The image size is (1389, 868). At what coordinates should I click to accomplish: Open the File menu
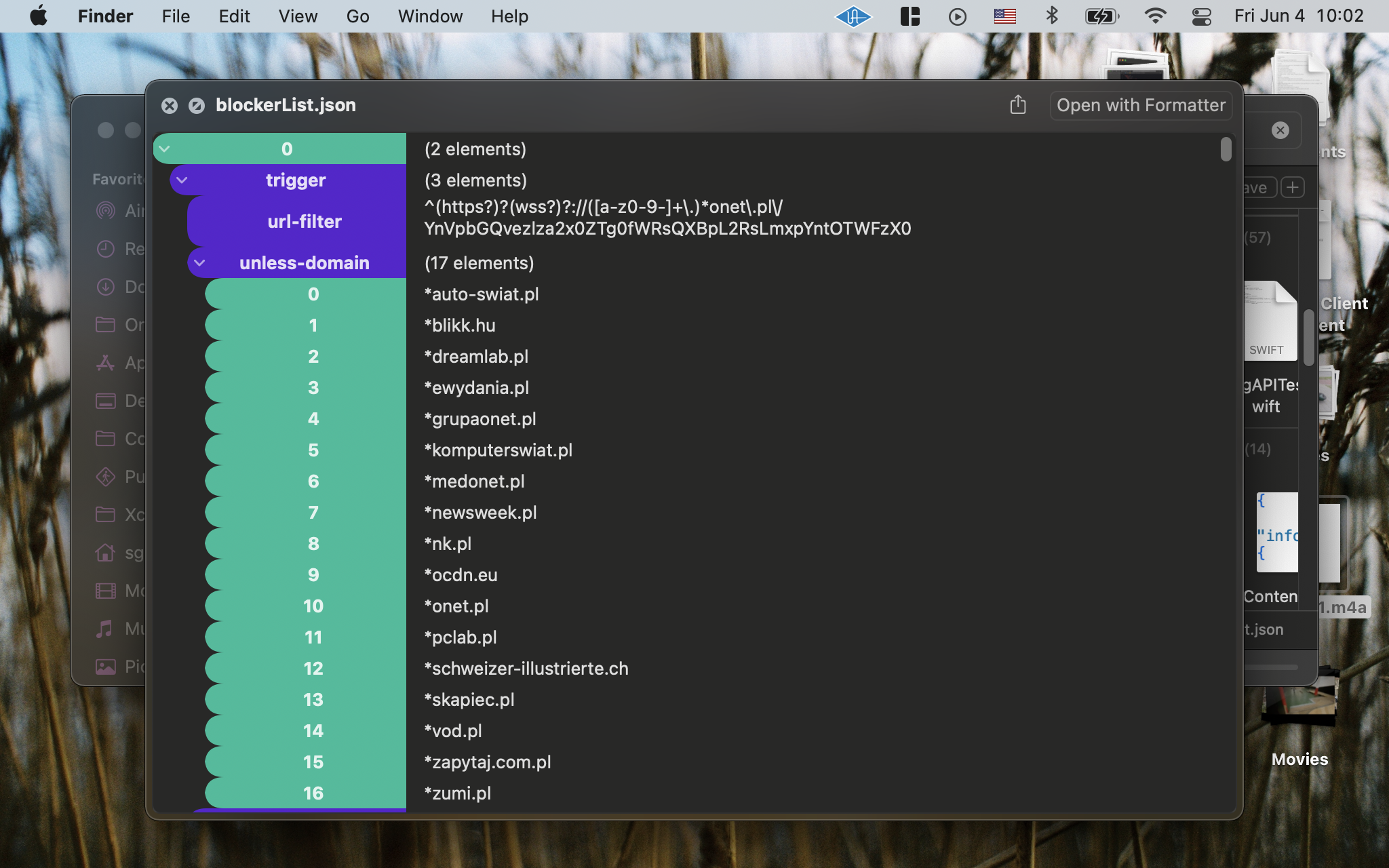coord(176,16)
